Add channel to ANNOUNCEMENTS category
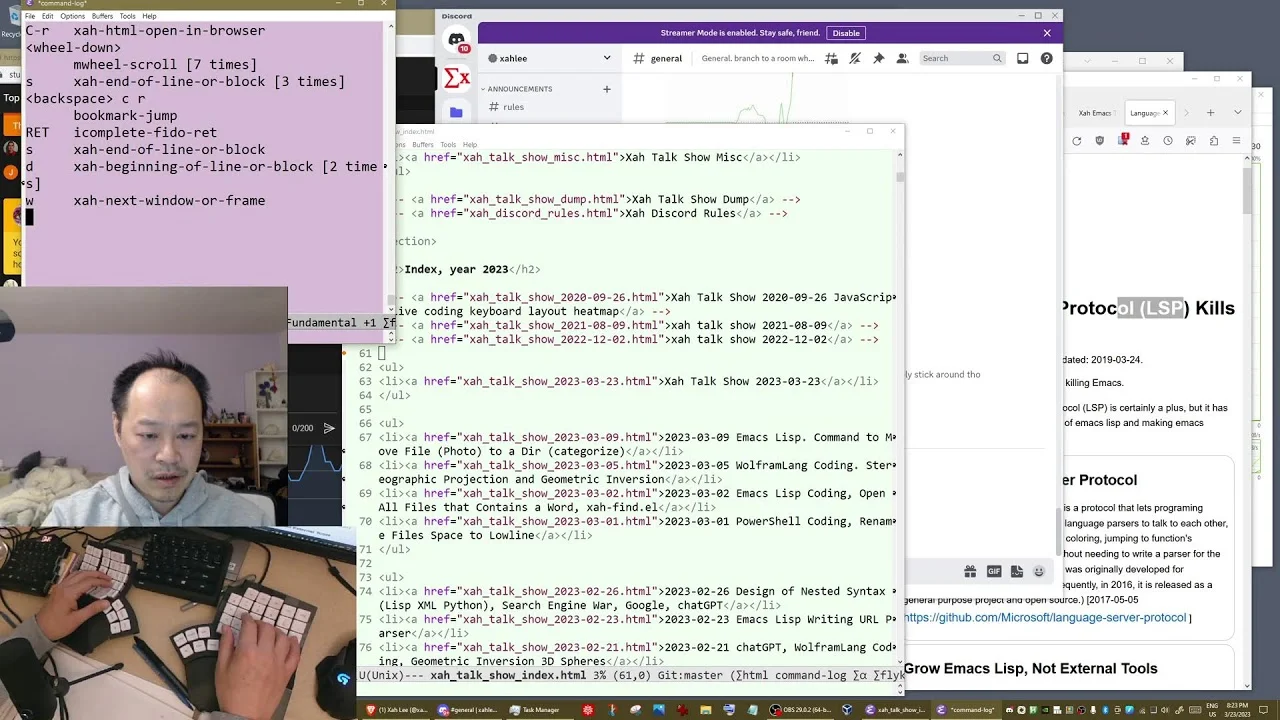The image size is (1280, 720). point(606,89)
